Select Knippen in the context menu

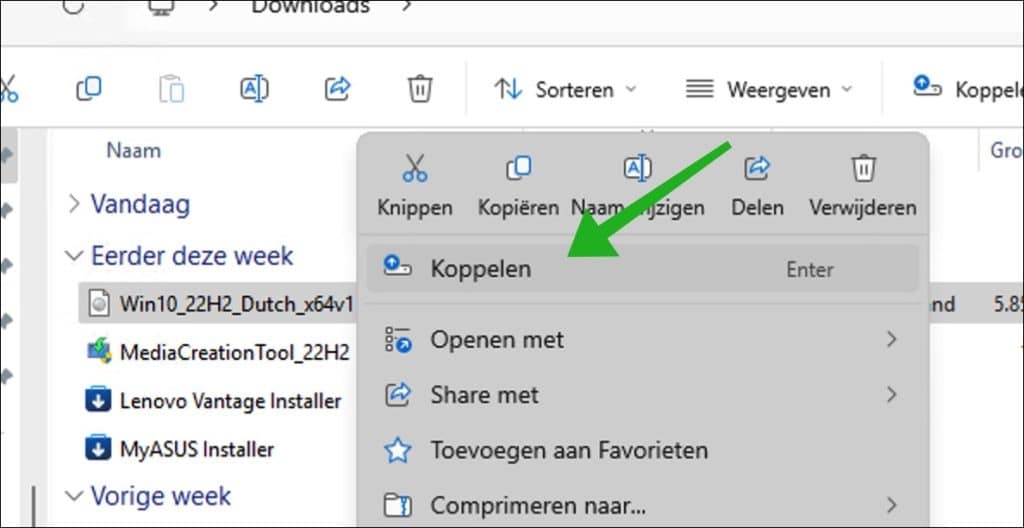(x=415, y=186)
